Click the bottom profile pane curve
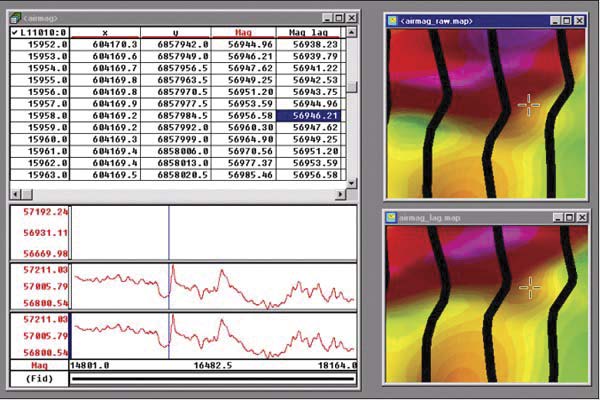This screenshot has width=600, height=400. [214, 336]
